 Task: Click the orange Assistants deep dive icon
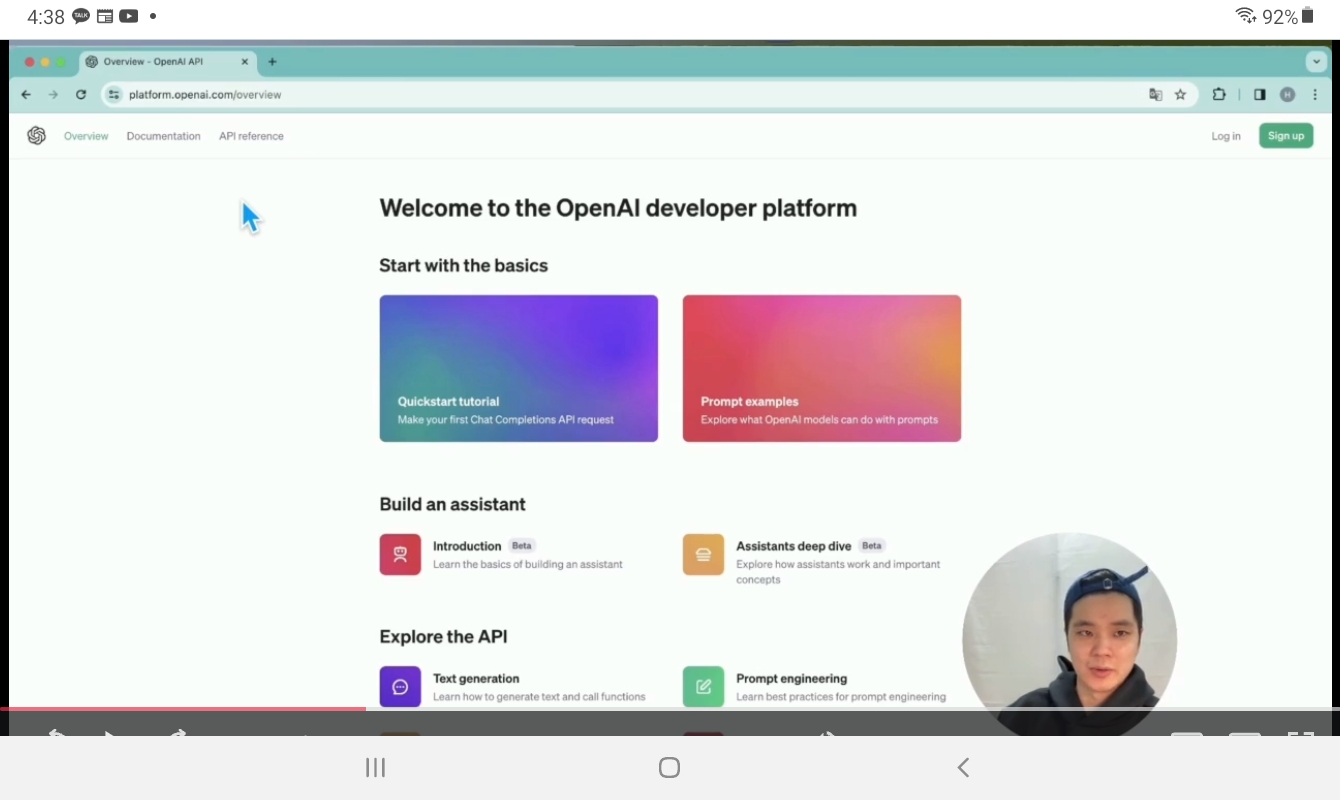(703, 555)
